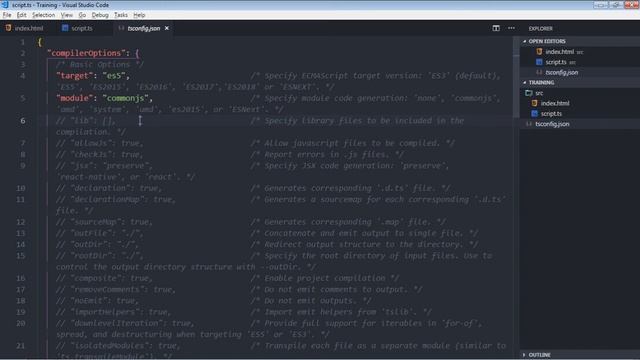This screenshot has width=640, height=360.
Task: Click the TypeScript file icon on script.ts tab
Action: [65, 28]
